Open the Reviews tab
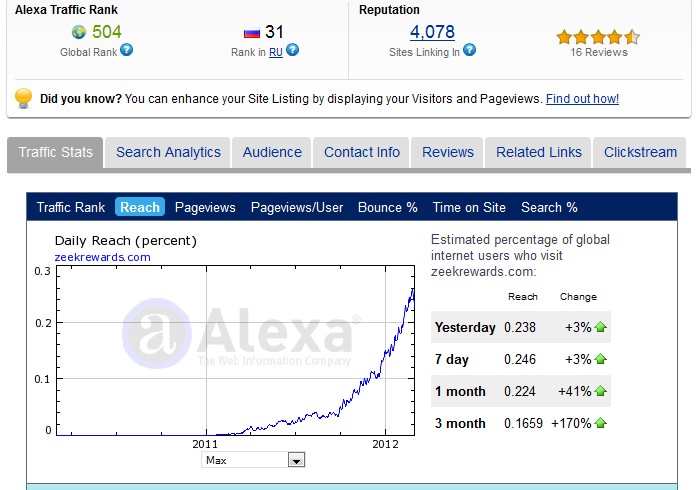This screenshot has width=697, height=490. coord(448,152)
